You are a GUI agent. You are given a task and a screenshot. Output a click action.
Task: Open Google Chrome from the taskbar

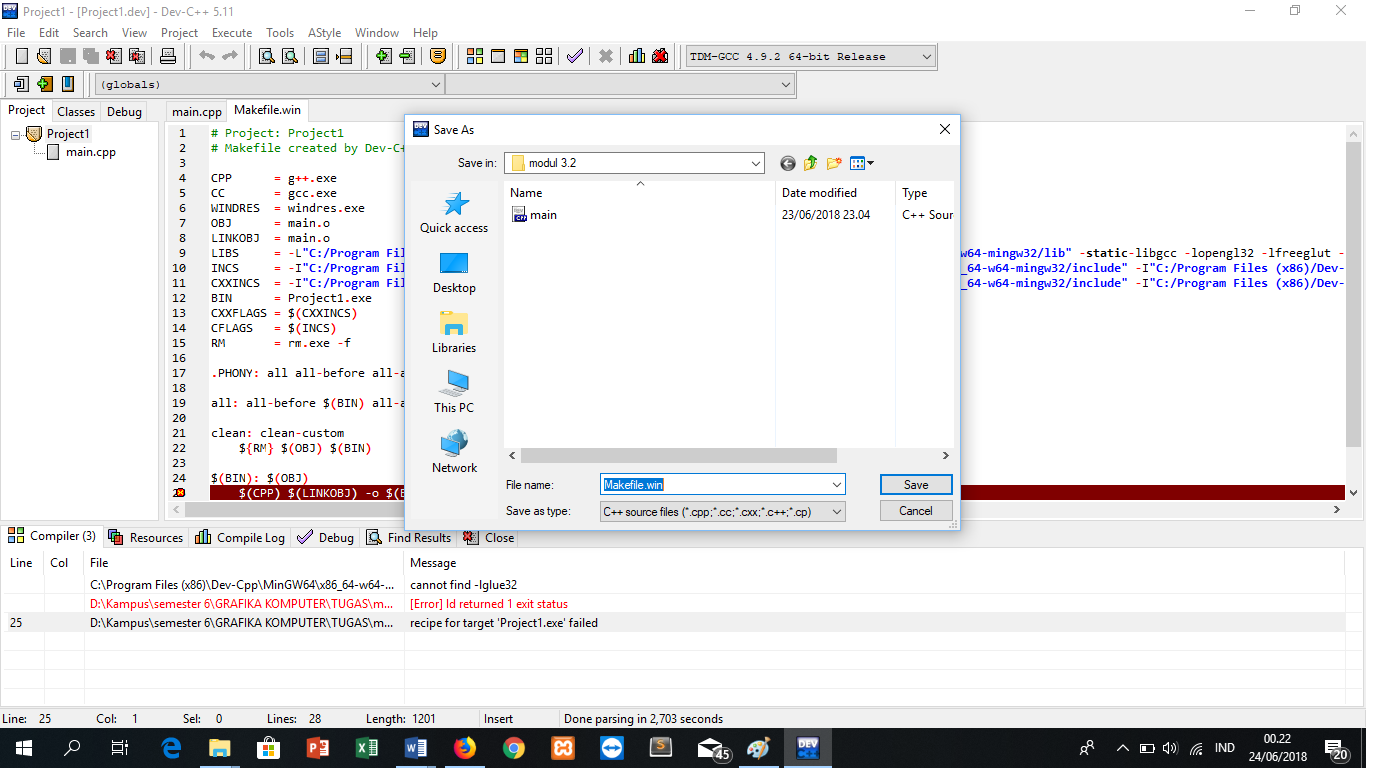click(514, 748)
